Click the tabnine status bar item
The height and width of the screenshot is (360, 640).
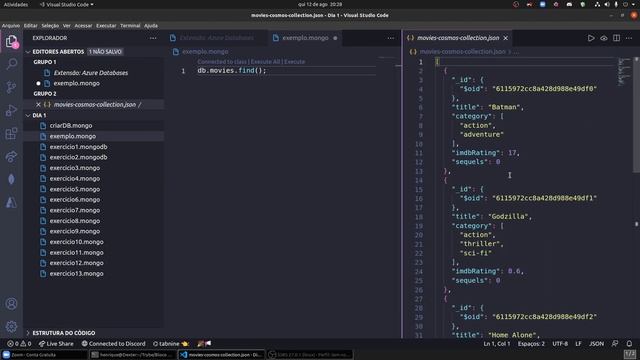[x=171, y=344]
